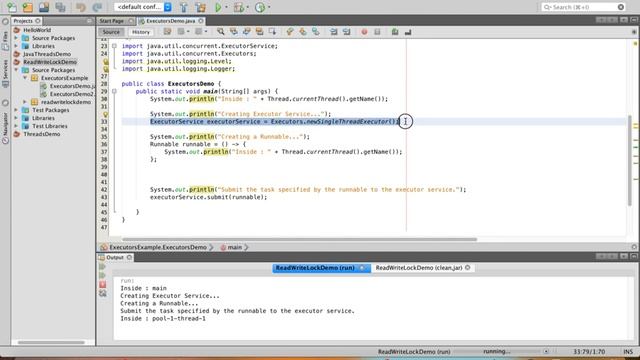Click the Shift Line Right icon
The width and height of the screenshot is (640, 360).
point(347,32)
